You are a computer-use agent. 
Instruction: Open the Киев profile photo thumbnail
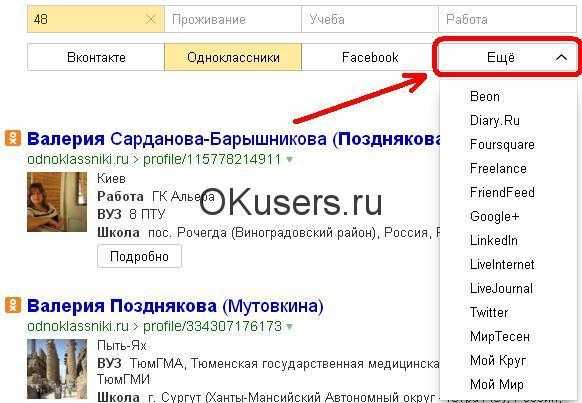57,202
